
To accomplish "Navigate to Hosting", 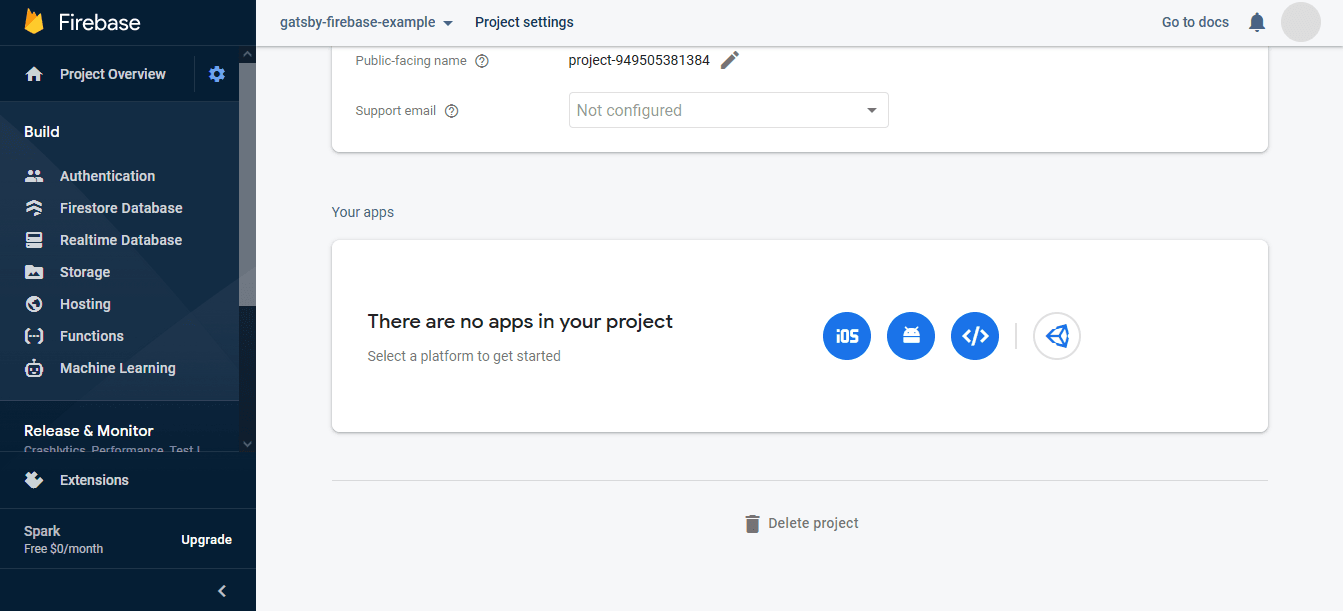I will 85,304.
